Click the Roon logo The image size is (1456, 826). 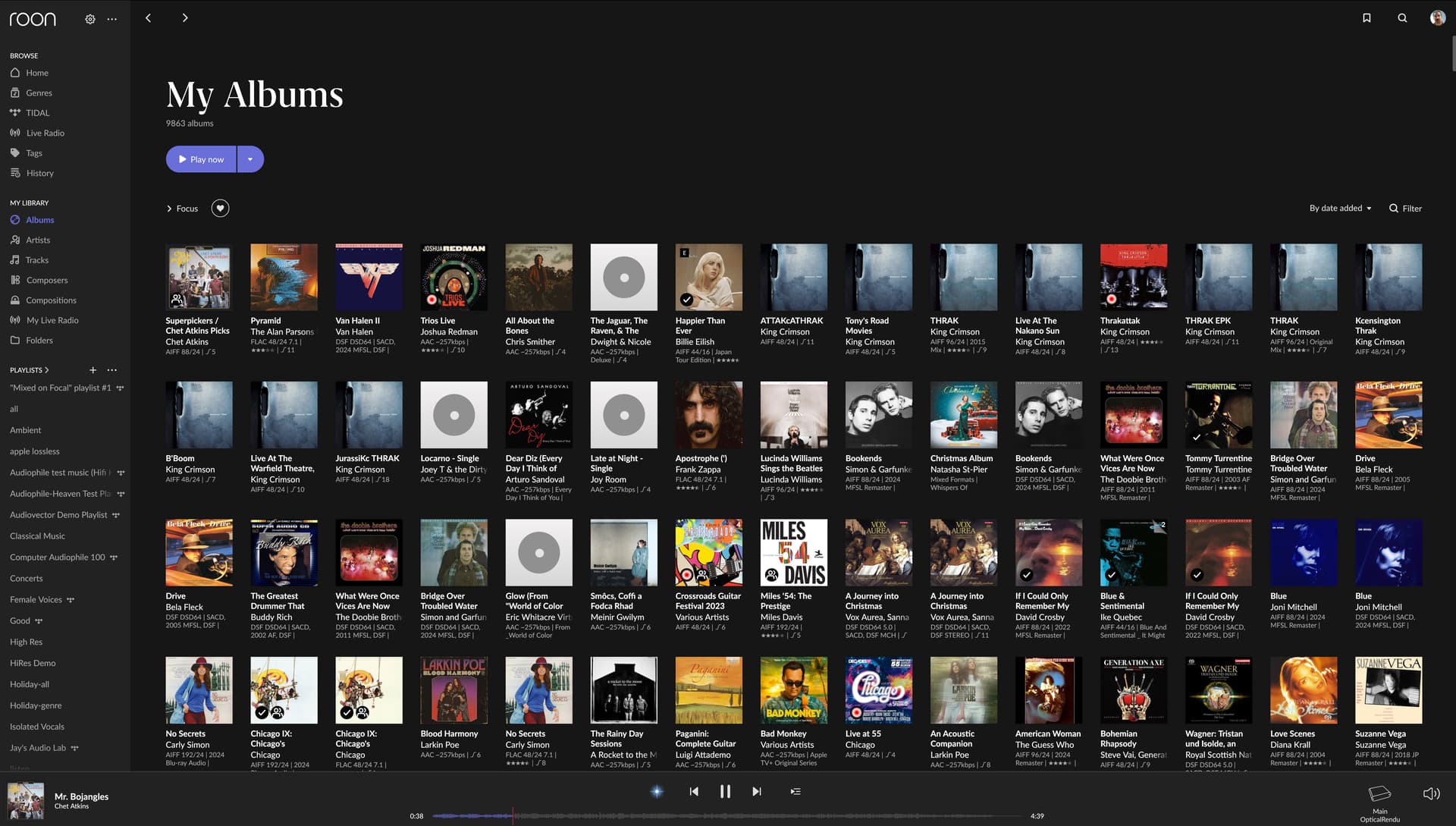(33, 19)
